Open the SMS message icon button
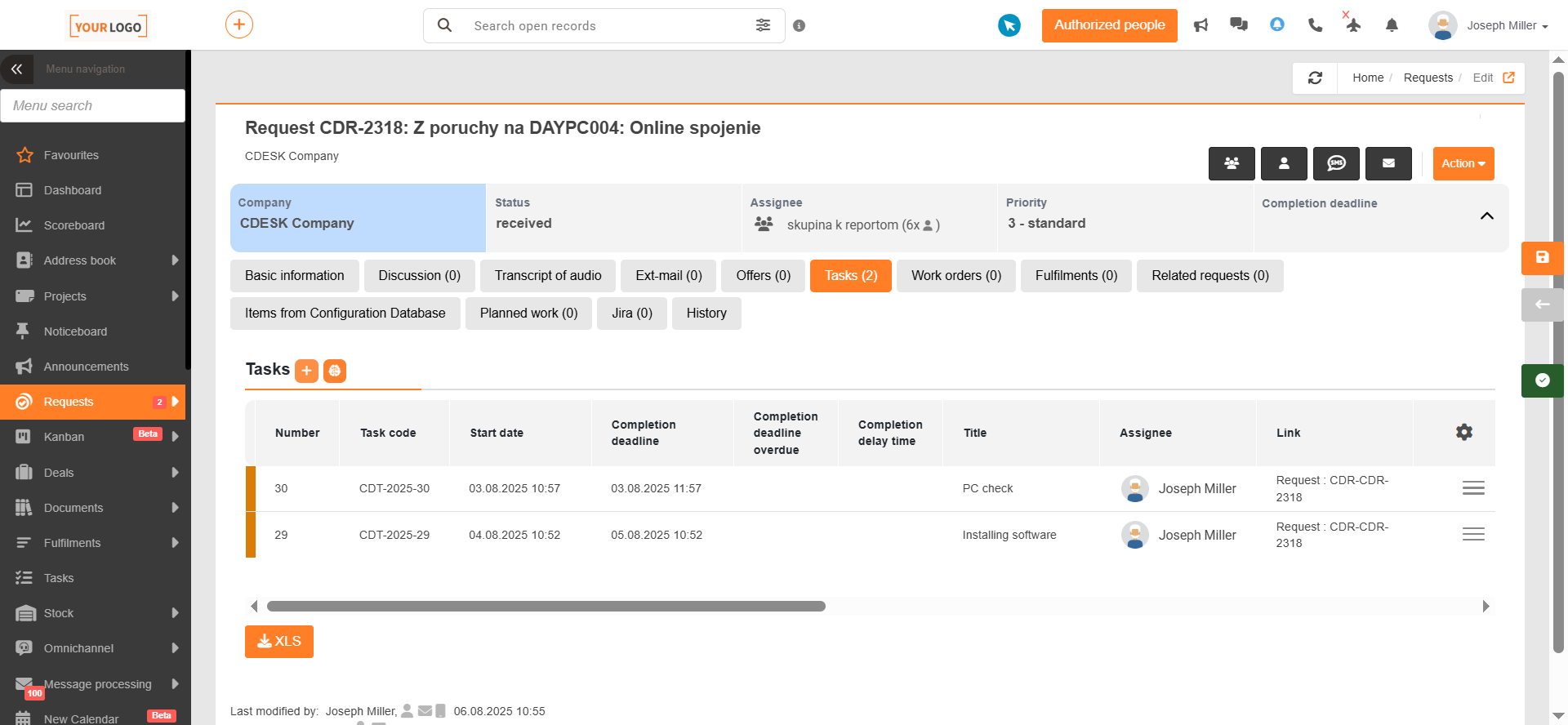1568x725 pixels. (x=1336, y=163)
